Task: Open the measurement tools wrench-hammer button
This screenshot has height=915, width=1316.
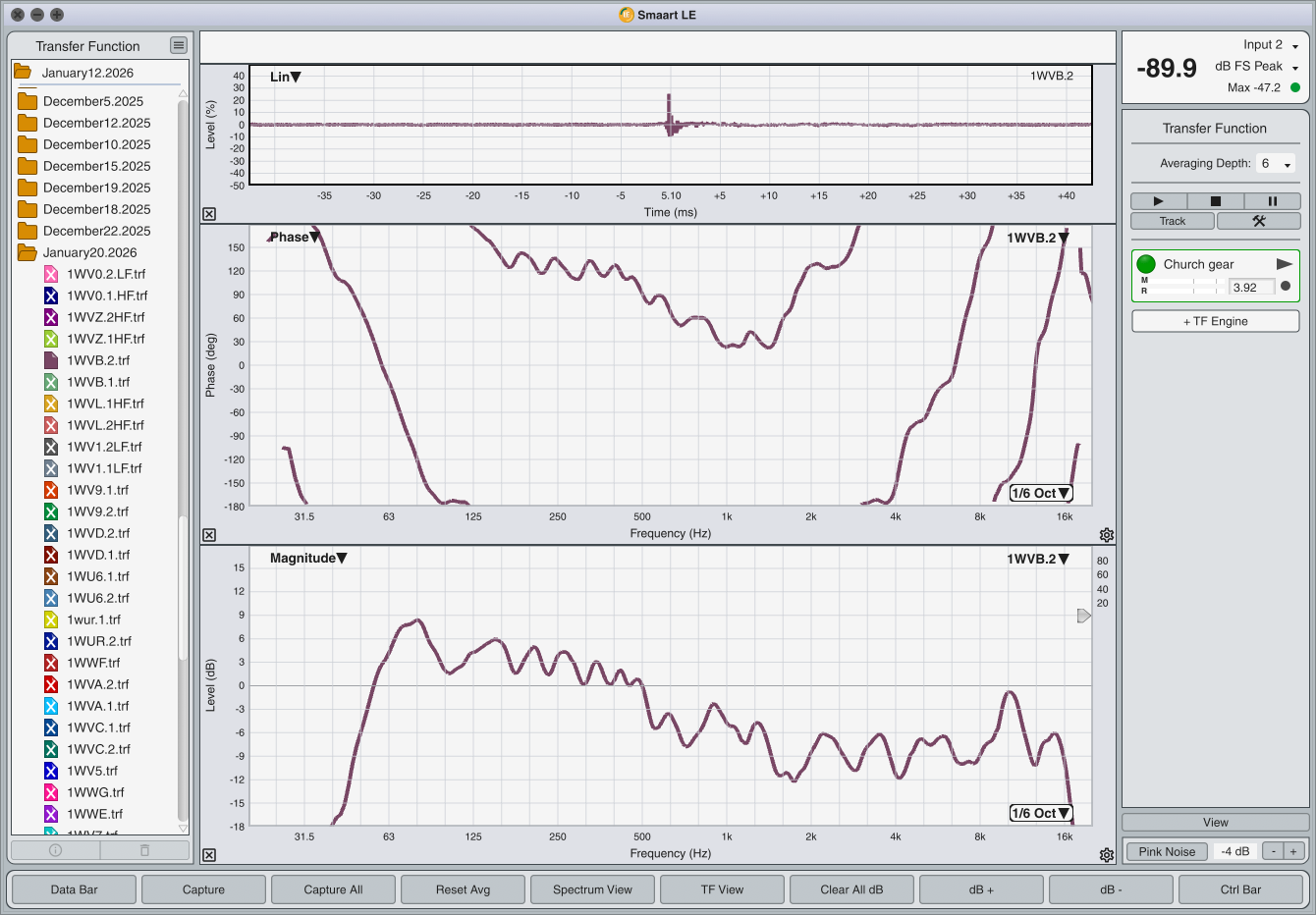Action: [x=1258, y=221]
